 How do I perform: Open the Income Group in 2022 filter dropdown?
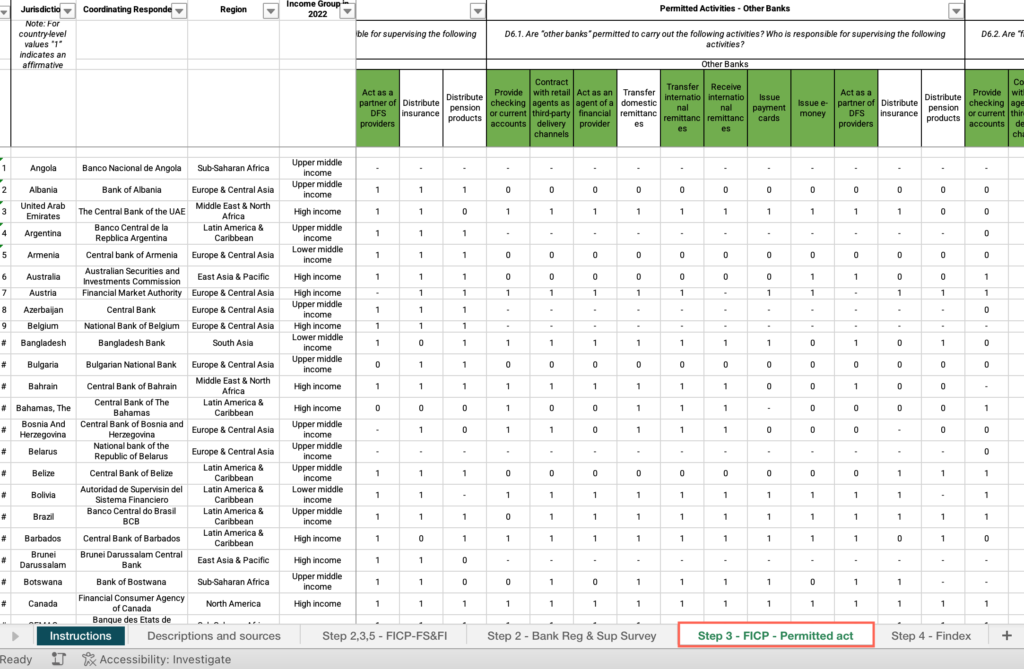347,10
